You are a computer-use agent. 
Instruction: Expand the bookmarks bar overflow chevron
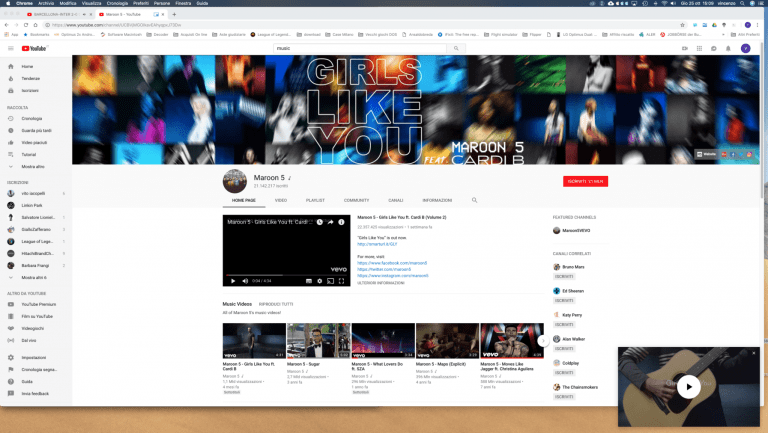click(723, 35)
